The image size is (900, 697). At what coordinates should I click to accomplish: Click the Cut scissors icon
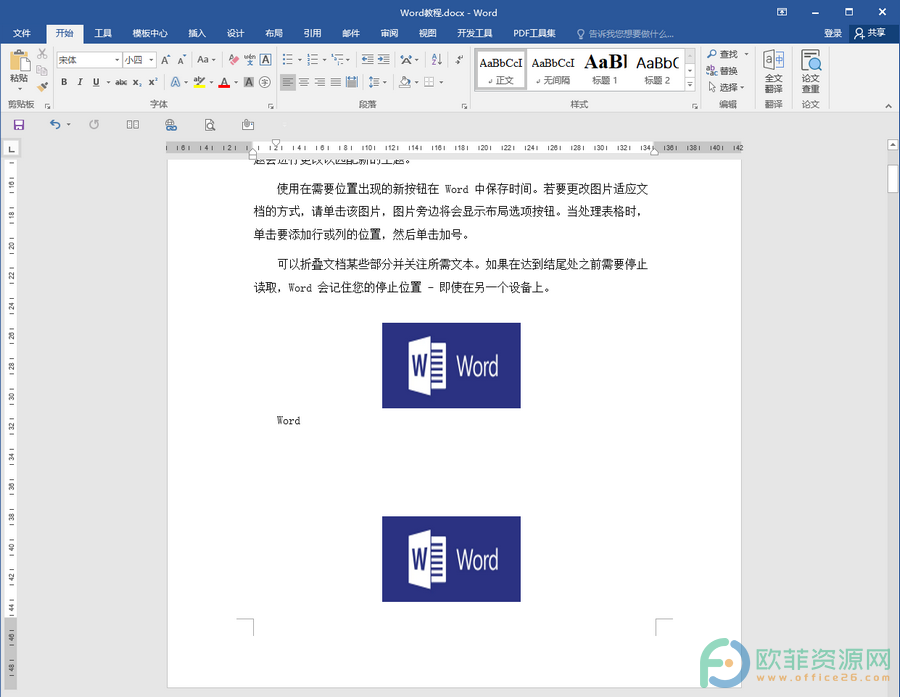[42, 54]
